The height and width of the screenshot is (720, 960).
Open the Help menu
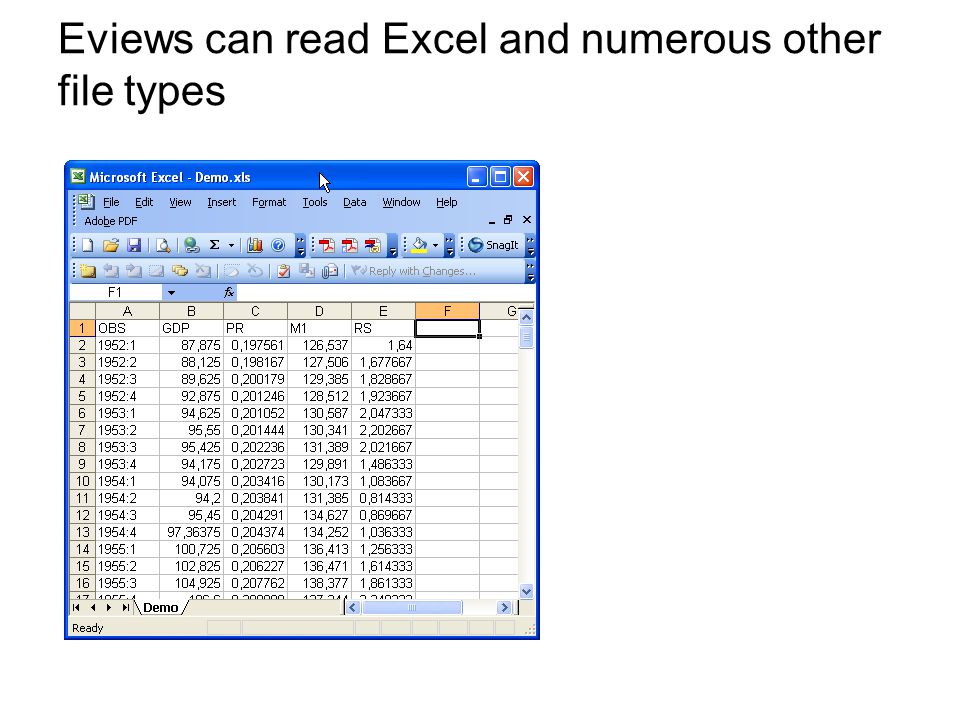[446, 202]
